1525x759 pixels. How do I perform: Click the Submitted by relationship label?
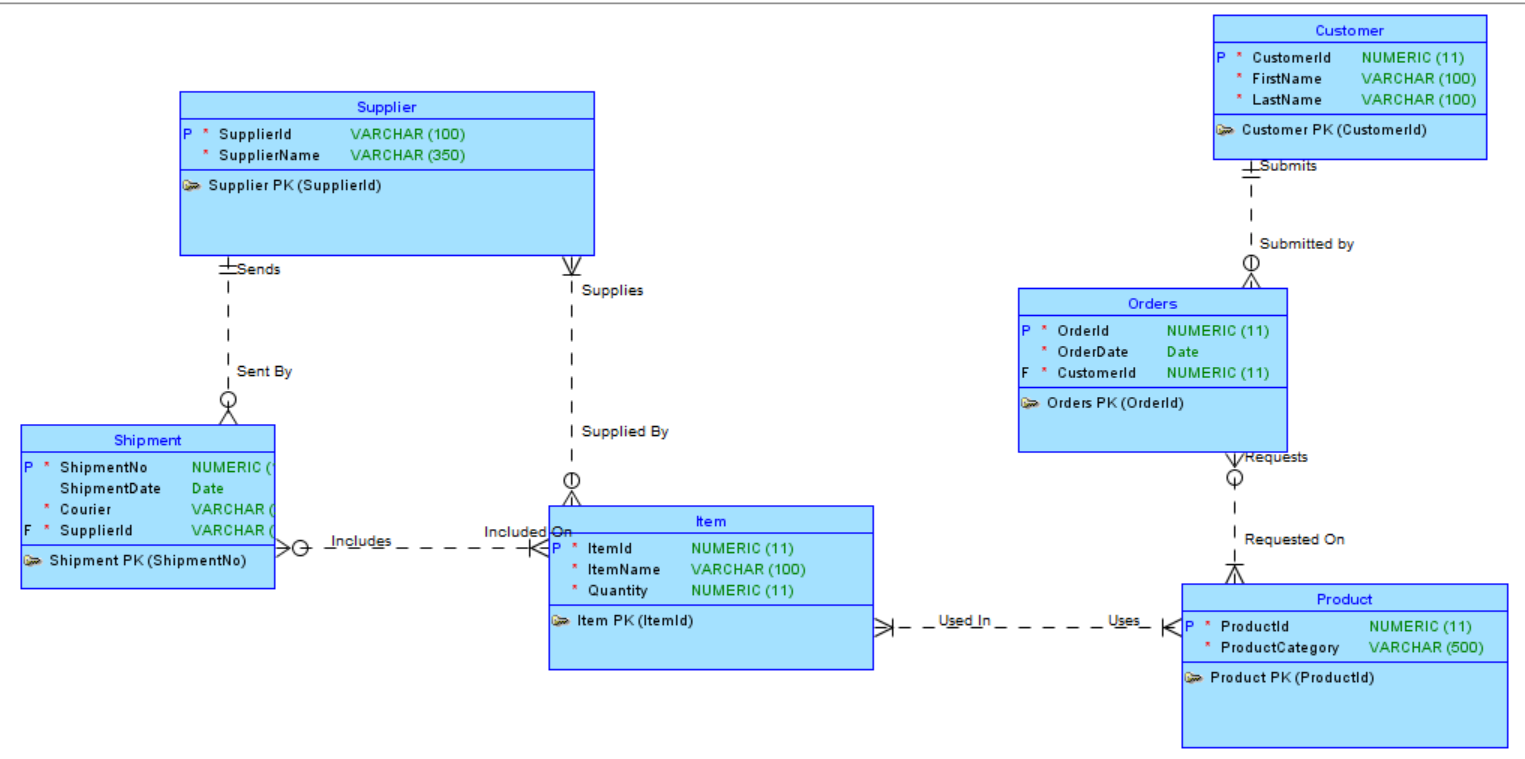click(x=1307, y=243)
